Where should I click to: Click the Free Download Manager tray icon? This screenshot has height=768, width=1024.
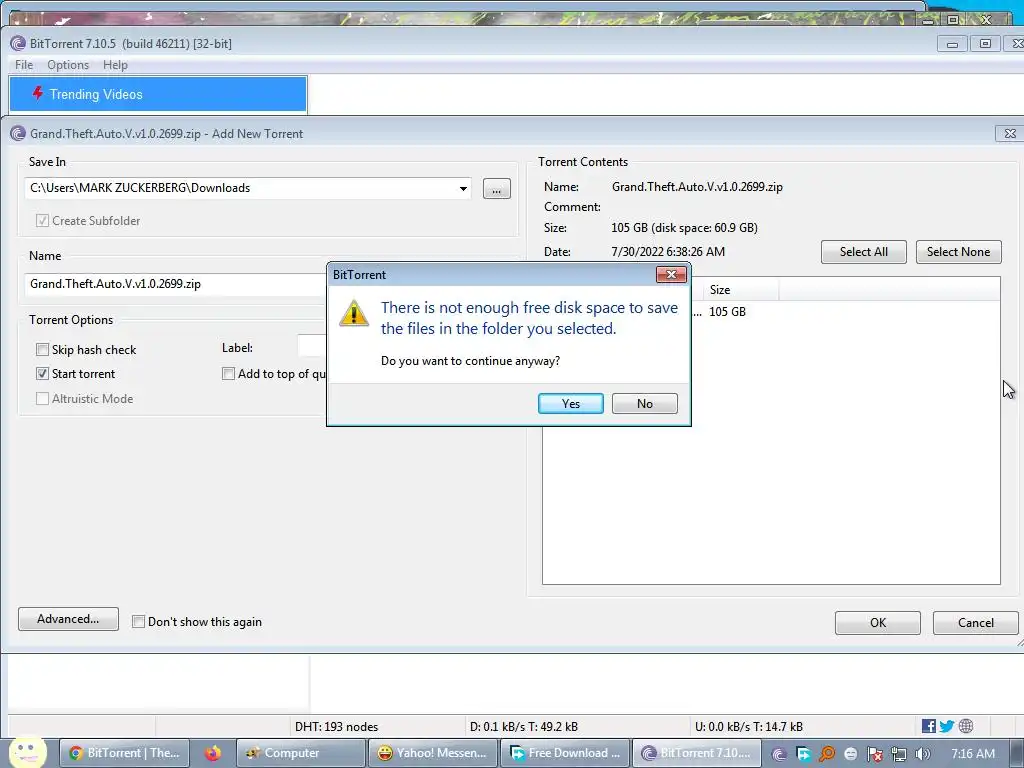pyautogui.click(x=803, y=754)
